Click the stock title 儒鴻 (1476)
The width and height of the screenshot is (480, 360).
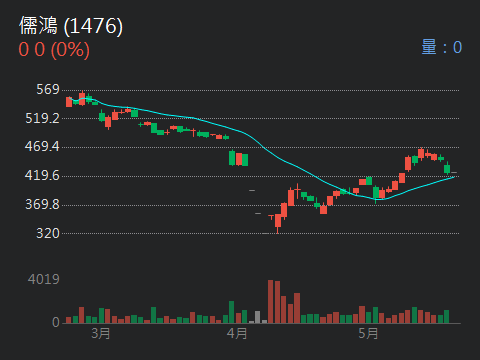71,26
